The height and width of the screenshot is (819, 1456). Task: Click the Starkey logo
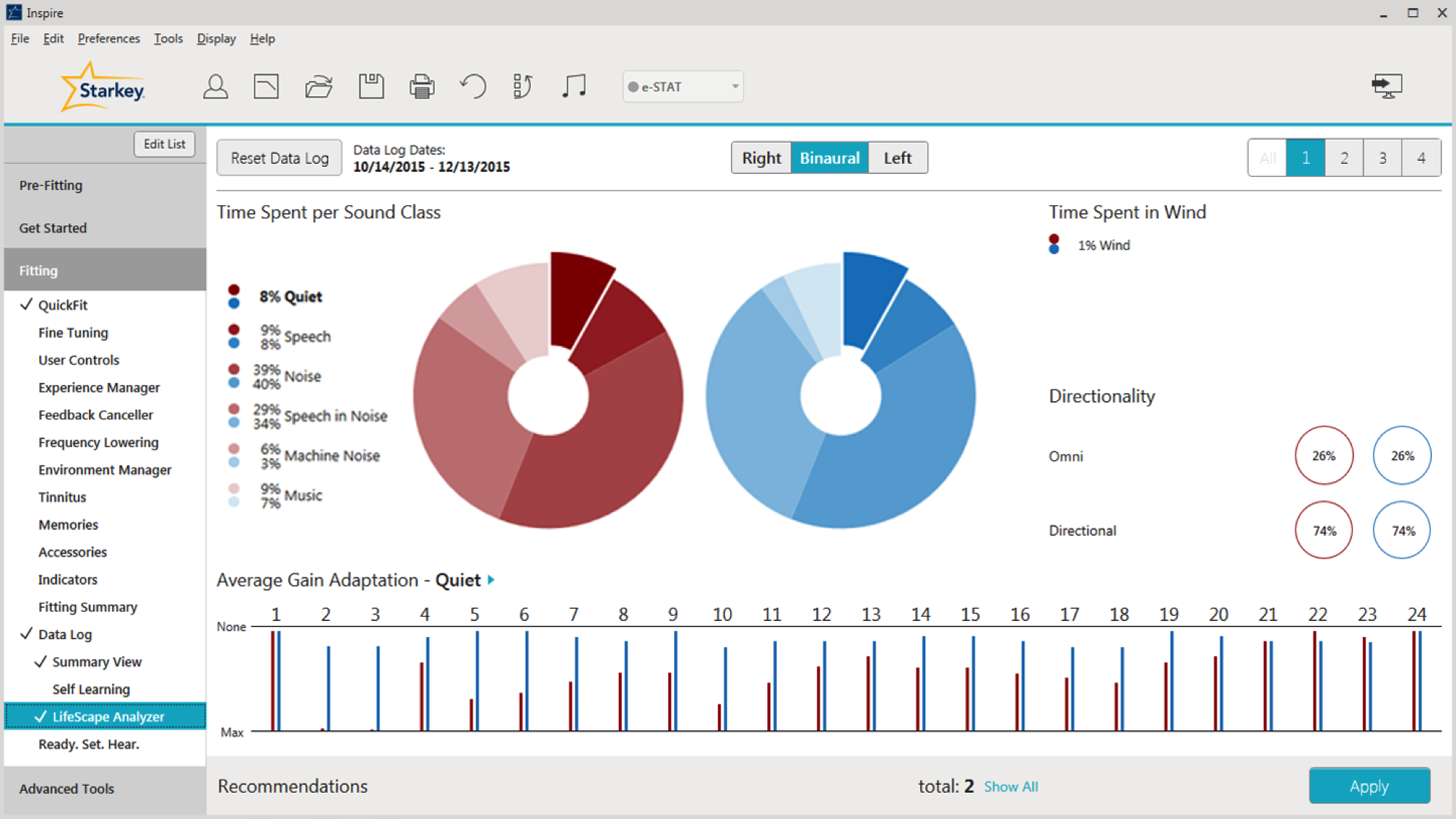(103, 87)
